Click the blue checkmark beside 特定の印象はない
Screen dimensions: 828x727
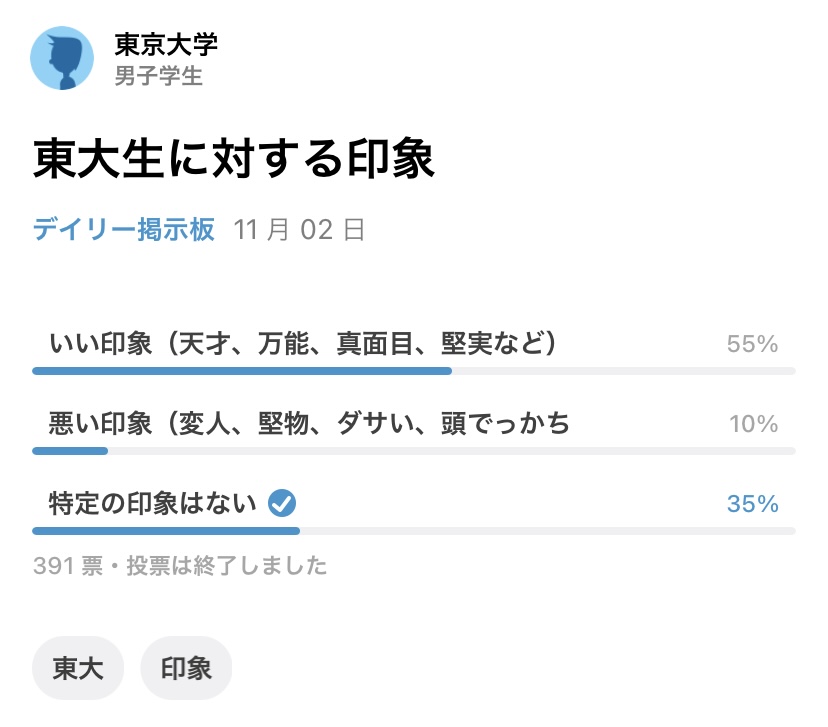(x=281, y=503)
